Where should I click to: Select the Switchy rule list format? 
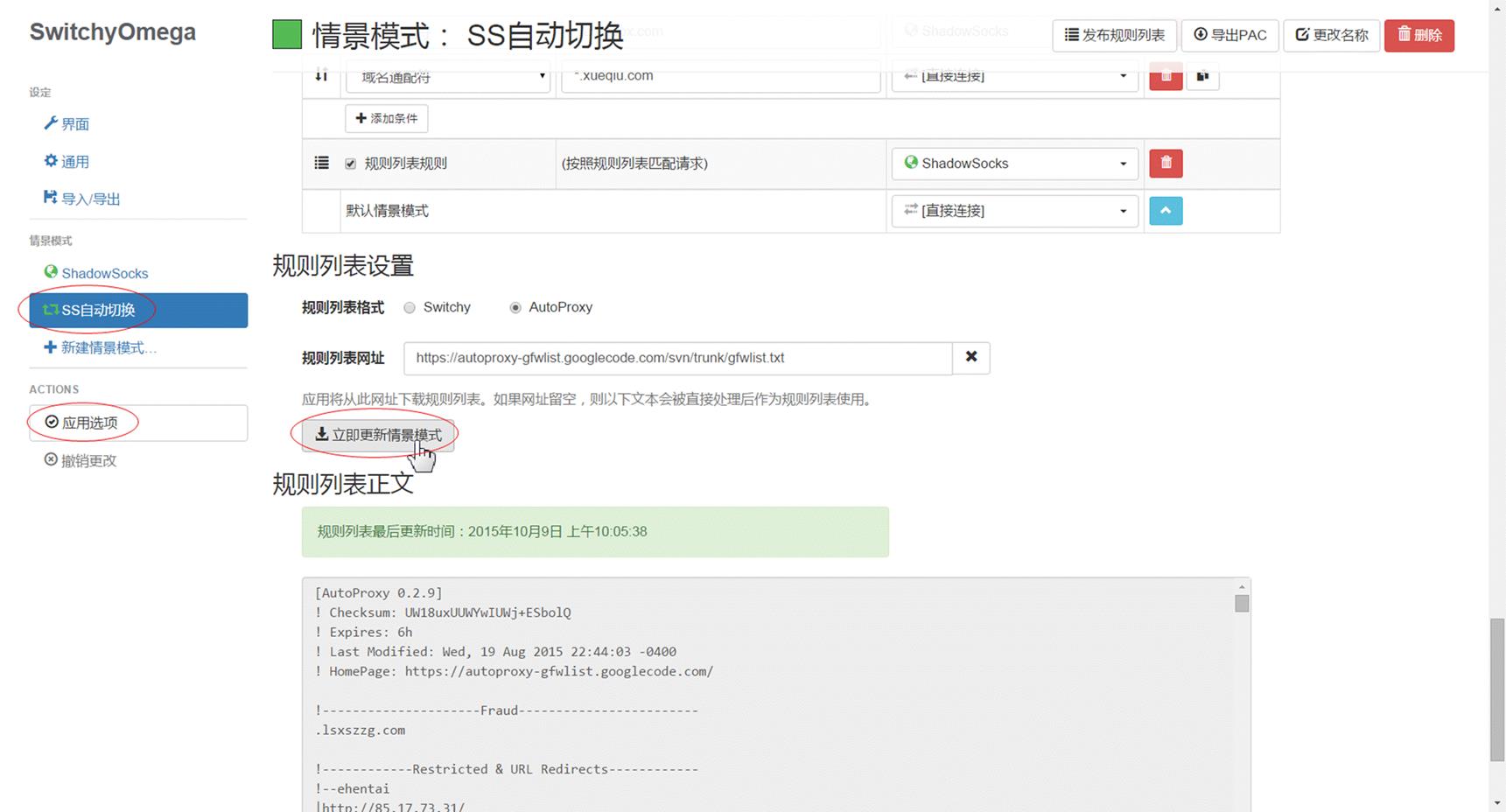(409, 307)
